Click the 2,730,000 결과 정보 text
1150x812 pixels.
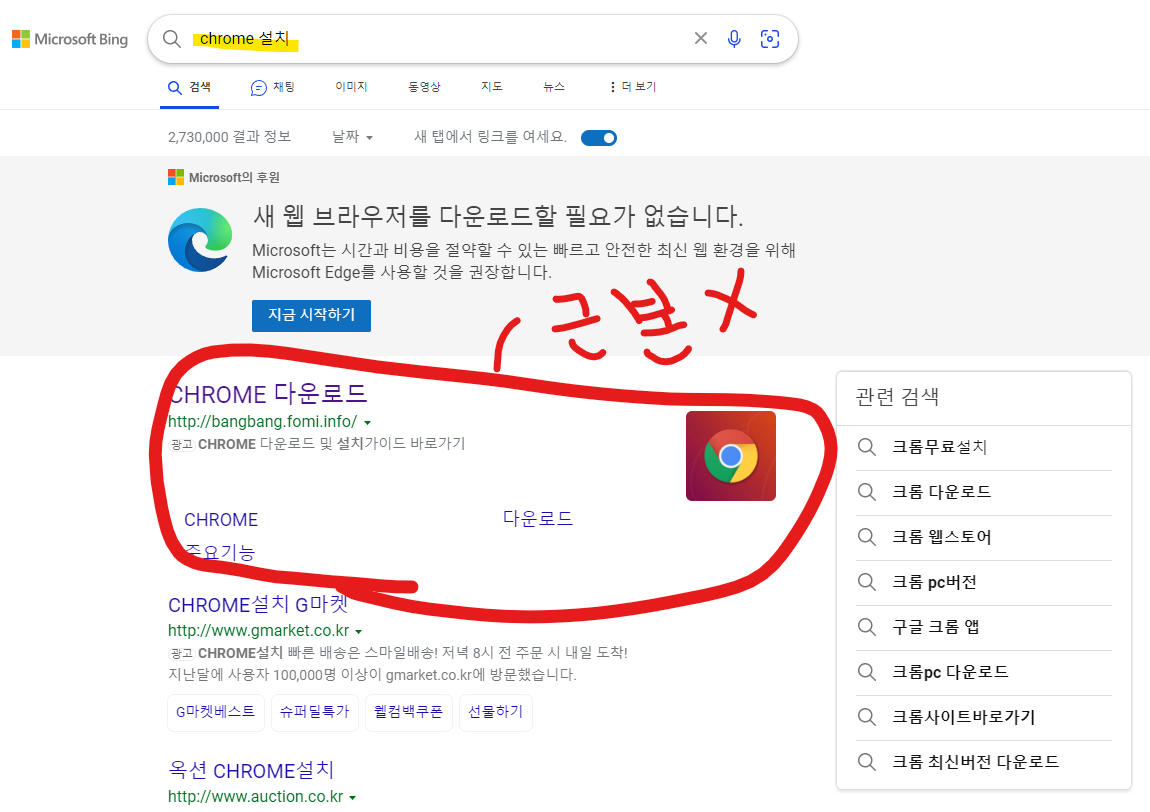229,137
